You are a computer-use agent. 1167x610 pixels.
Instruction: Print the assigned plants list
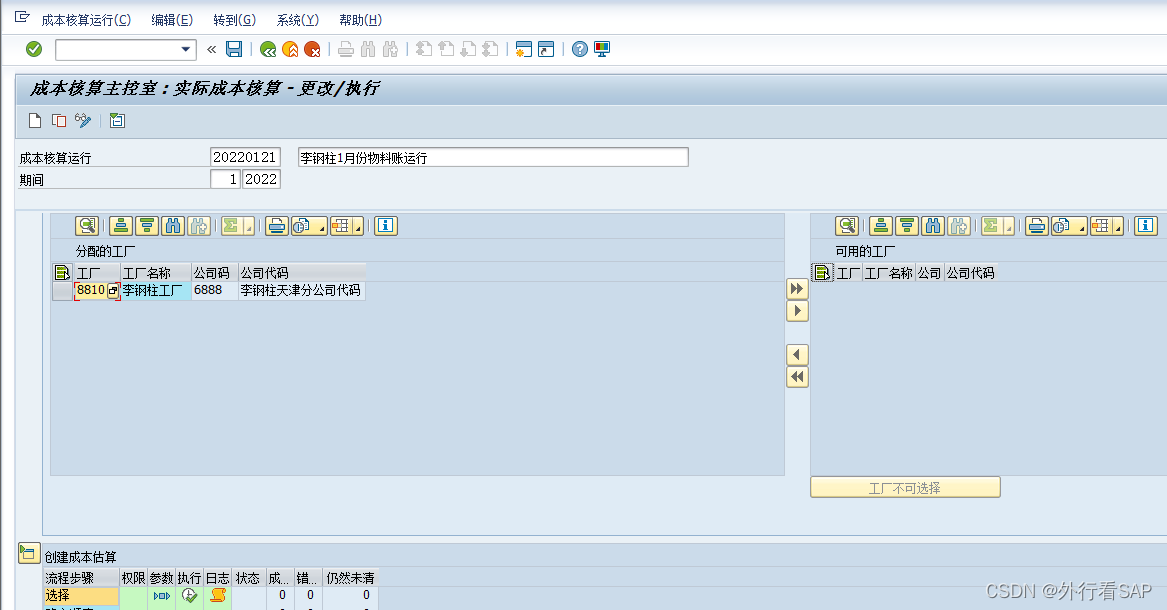click(x=277, y=225)
